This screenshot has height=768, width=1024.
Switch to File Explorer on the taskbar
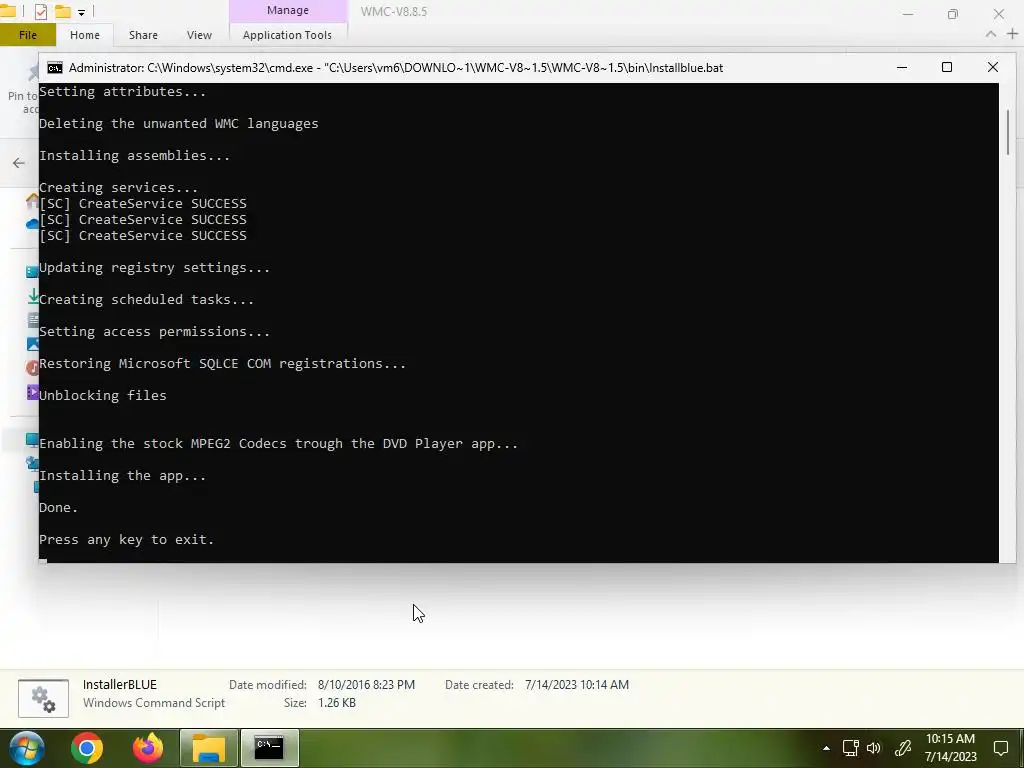208,748
